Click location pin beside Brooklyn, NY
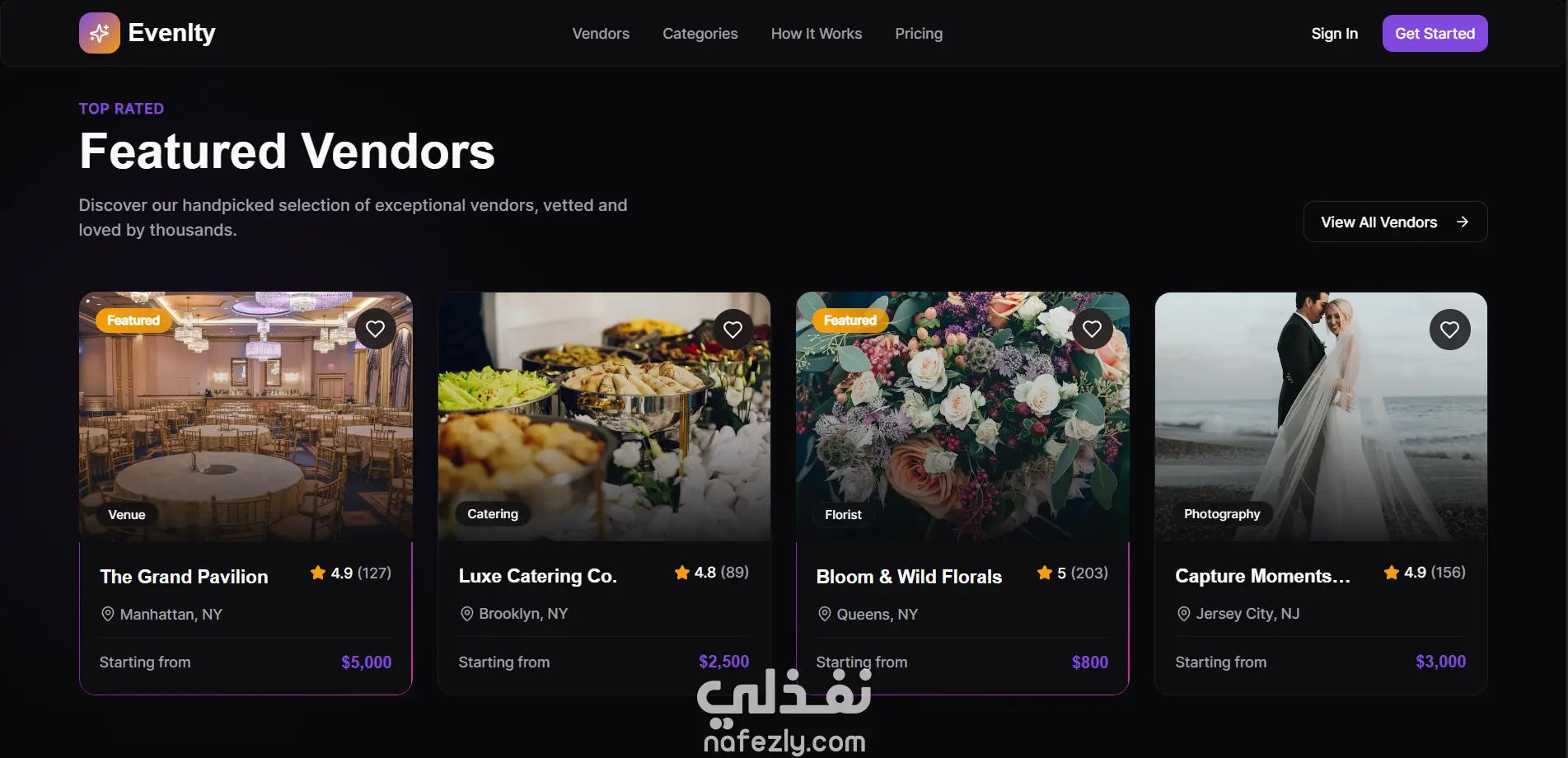Image resolution: width=1568 pixels, height=758 pixels. click(x=466, y=613)
